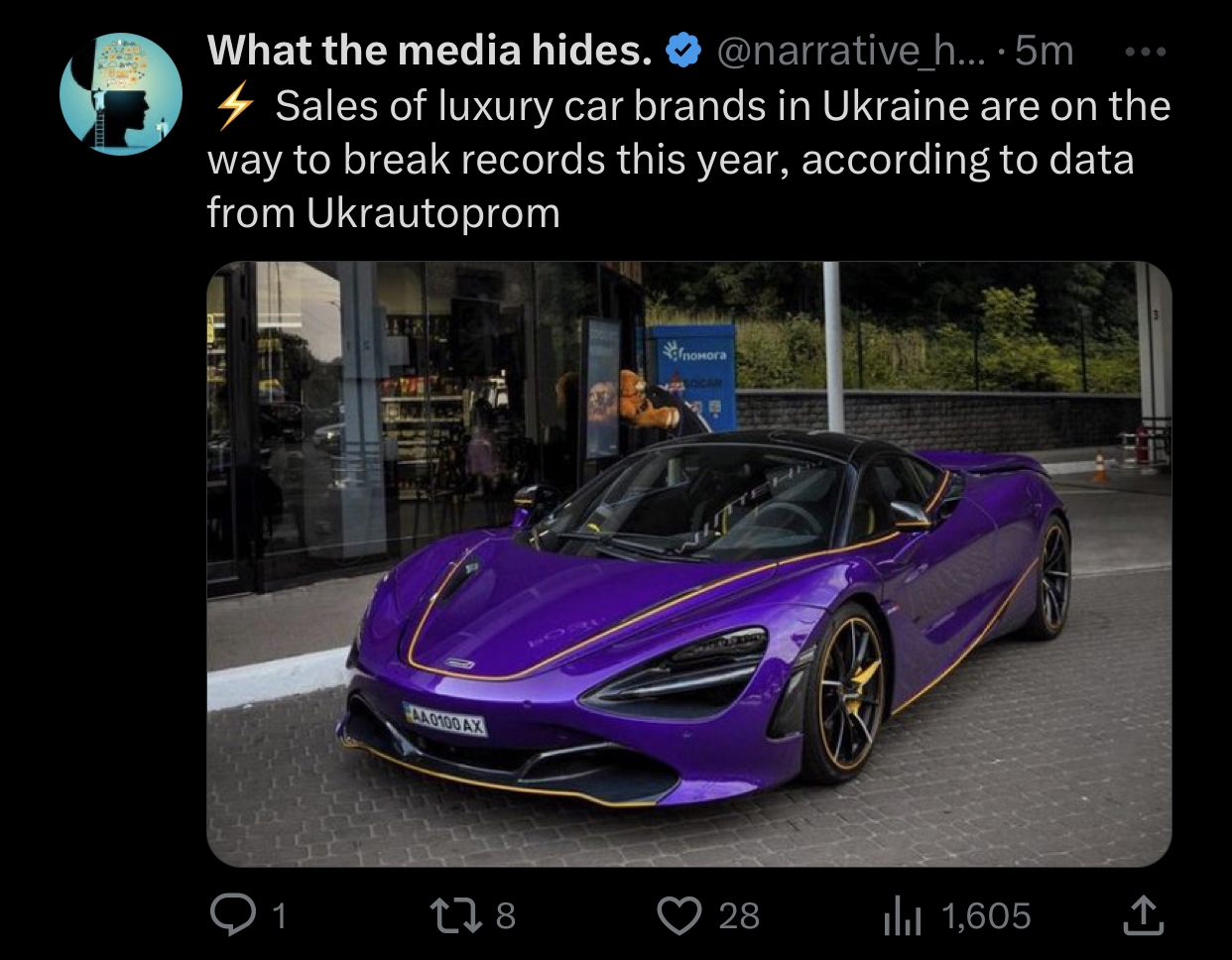Open the 'What the media hides.' profile name

click(430, 50)
